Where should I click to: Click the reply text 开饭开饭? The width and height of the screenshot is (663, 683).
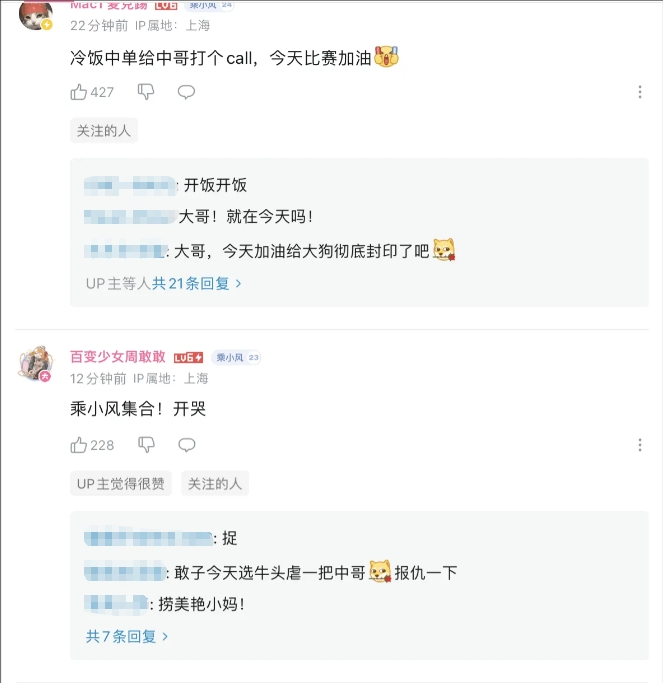coord(215,185)
